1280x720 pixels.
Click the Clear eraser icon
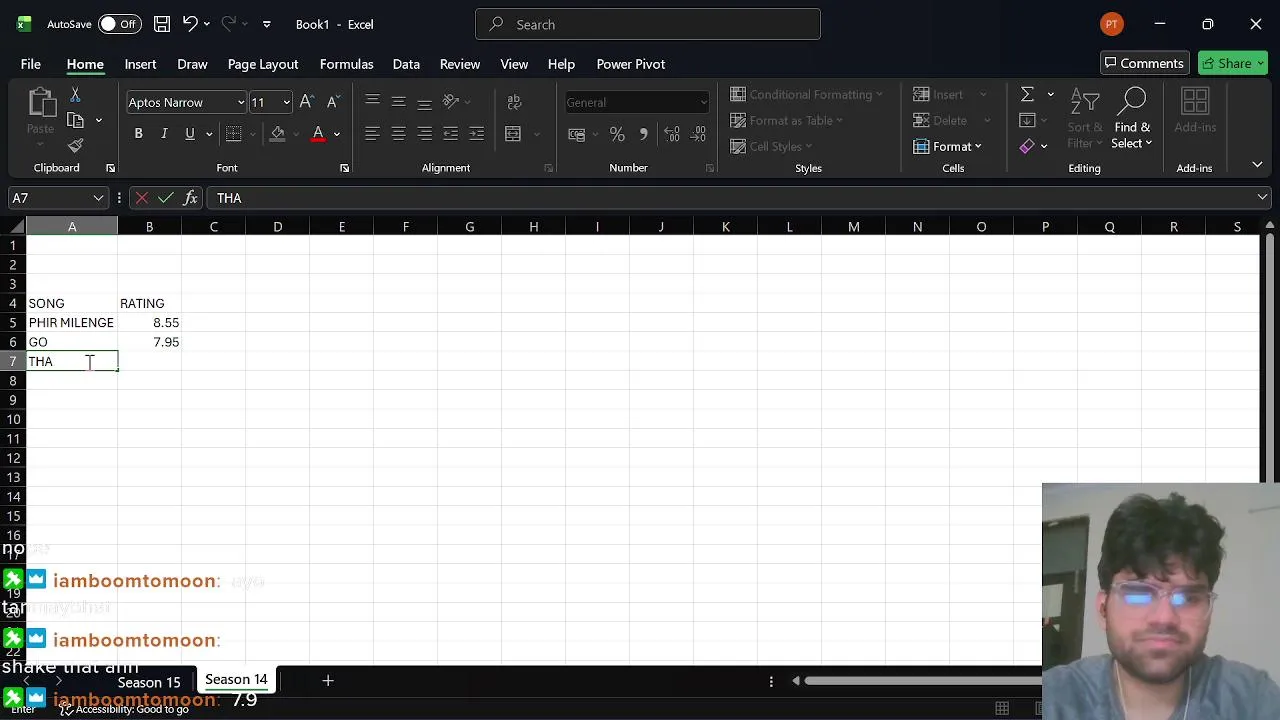[x=1027, y=146]
